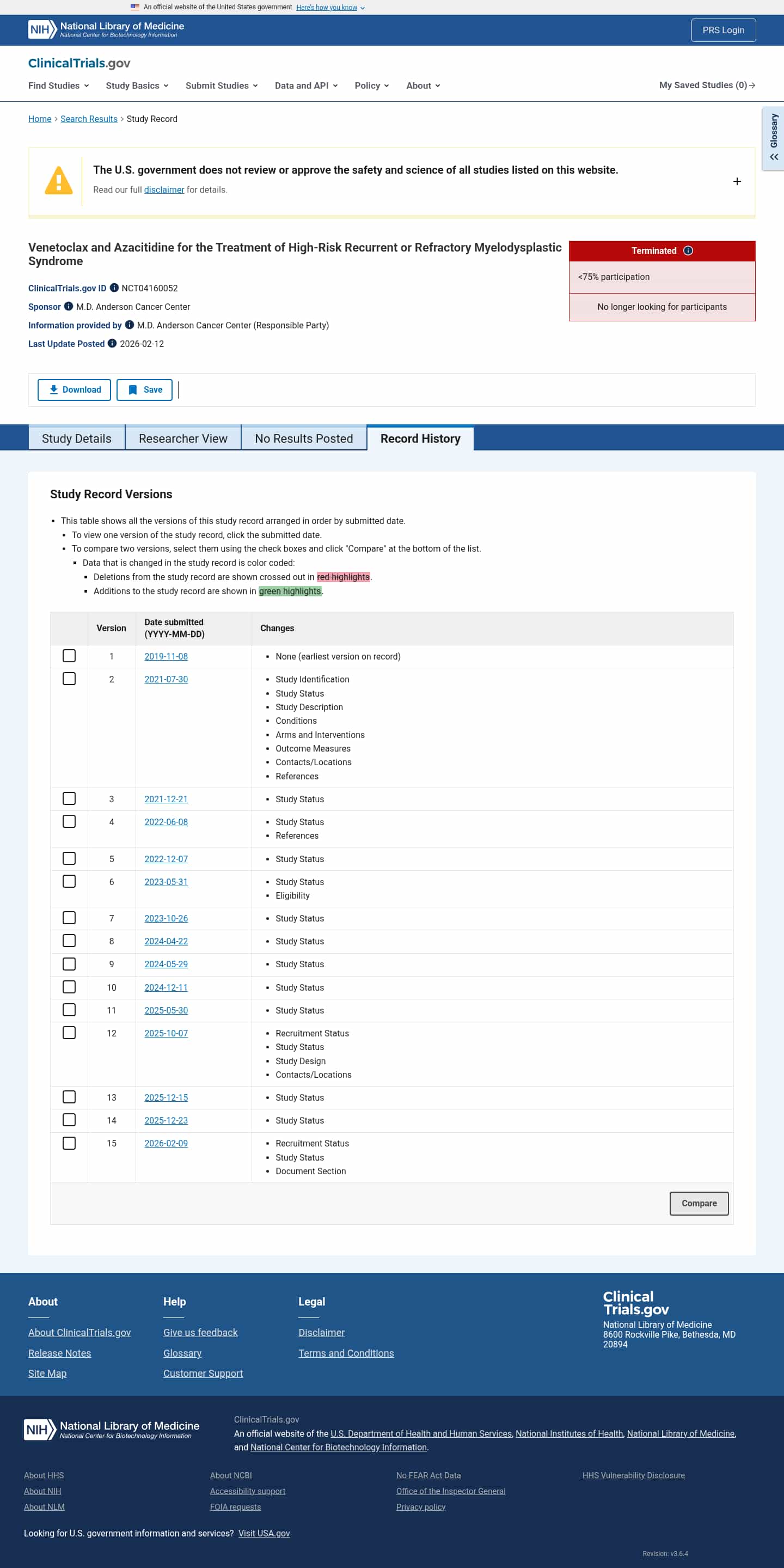Screen dimensions: 784x1568
Task: Open HHS Vulnerability Disclosure link
Action: point(633,1475)
